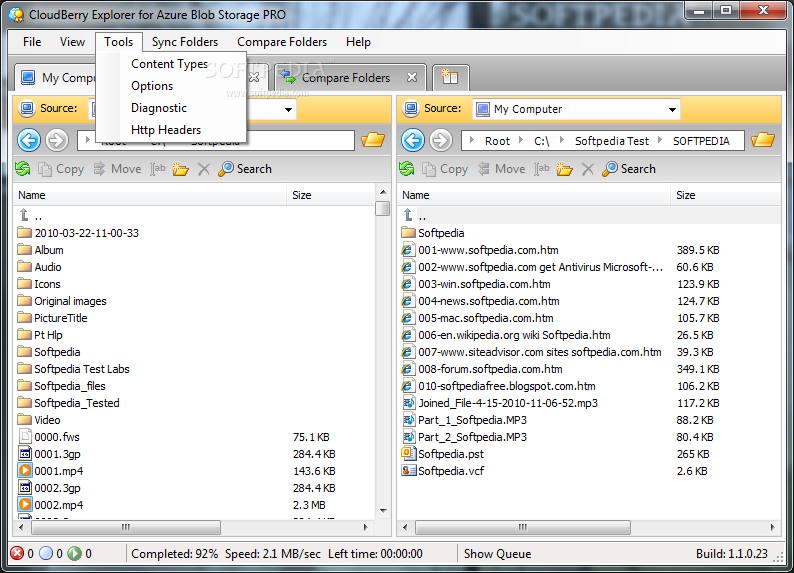Select Part_1_Softpedia.MP3 file
The width and height of the screenshot is (794, 573).
(464, 420)
